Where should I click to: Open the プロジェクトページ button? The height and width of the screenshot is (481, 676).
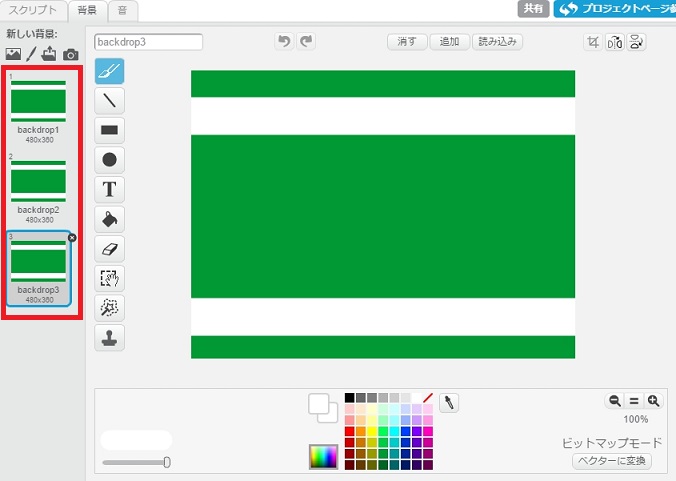pyautogui.click(x=615, y=8)
